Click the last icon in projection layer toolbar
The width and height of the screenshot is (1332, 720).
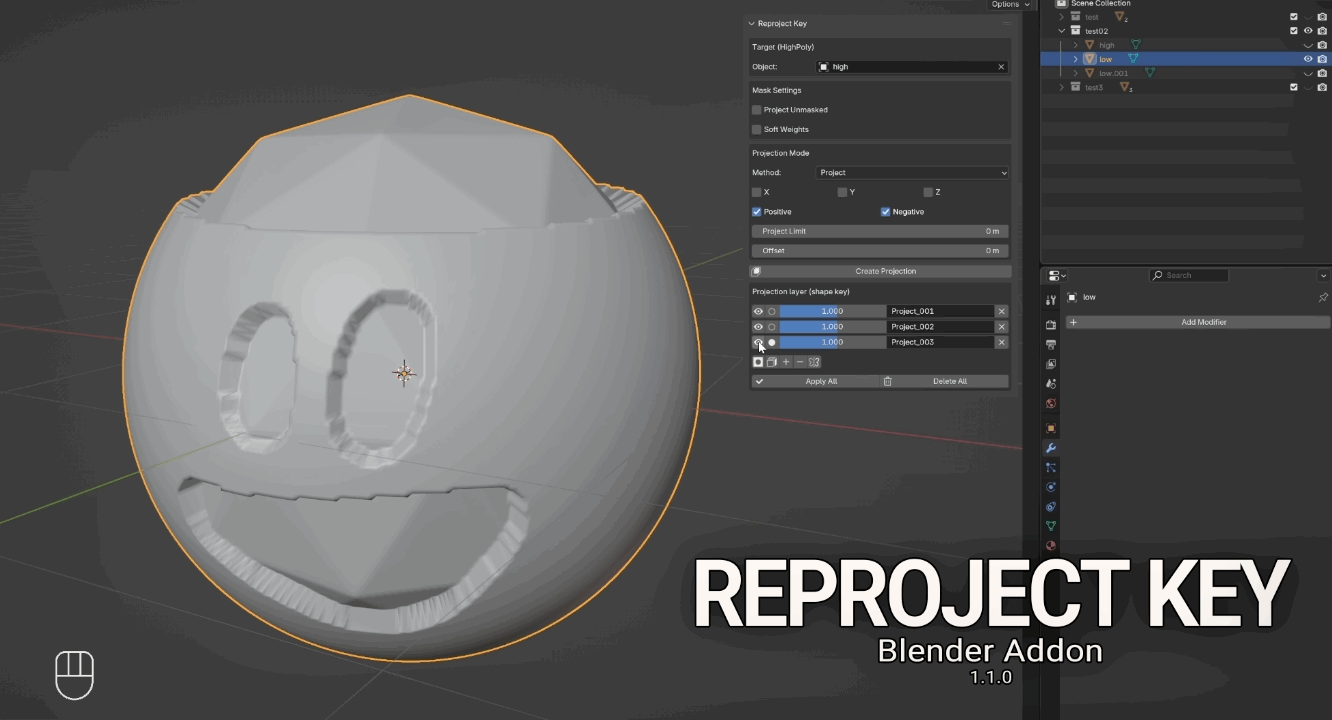pyautogui.click(x=814, y=362)
